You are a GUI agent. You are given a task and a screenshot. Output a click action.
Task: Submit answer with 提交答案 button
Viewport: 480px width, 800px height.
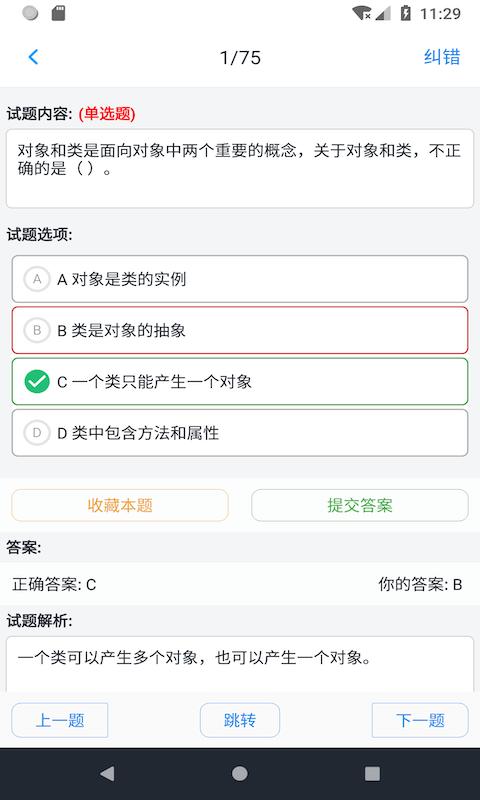pos(360,505)
